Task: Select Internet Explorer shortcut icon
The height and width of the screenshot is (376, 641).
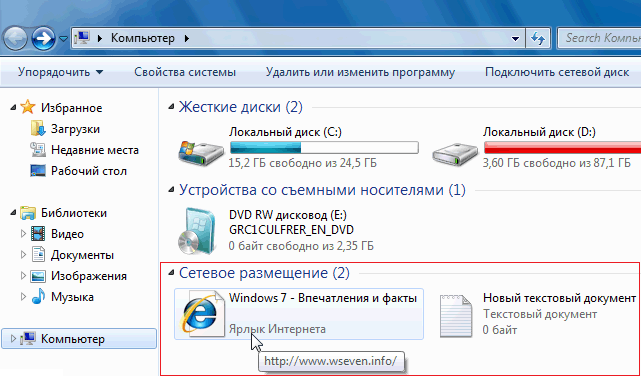Action: point(202,315)
